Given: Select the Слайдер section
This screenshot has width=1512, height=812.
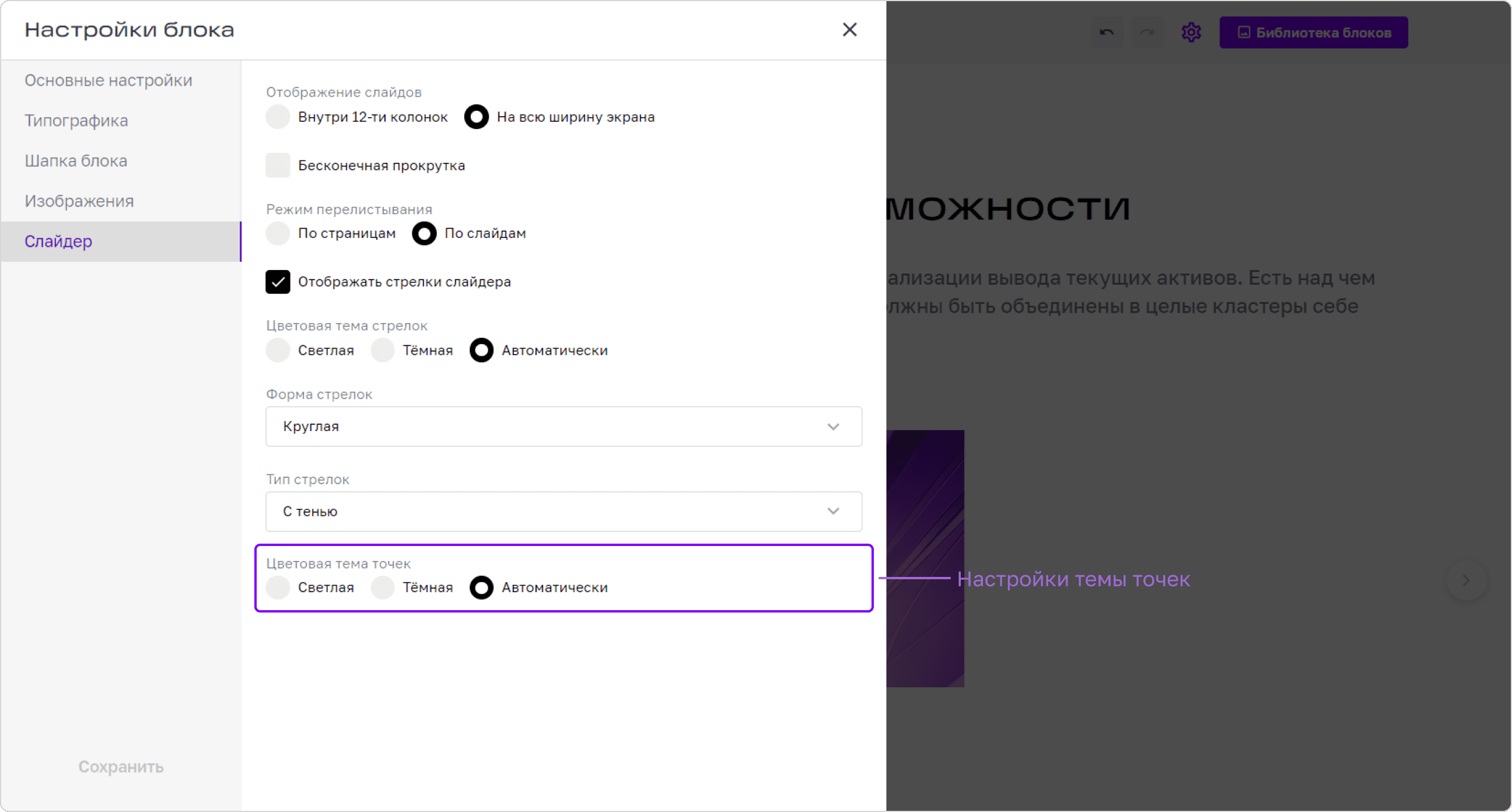Looking at the screenshot, I should click(x=121, y=242).
